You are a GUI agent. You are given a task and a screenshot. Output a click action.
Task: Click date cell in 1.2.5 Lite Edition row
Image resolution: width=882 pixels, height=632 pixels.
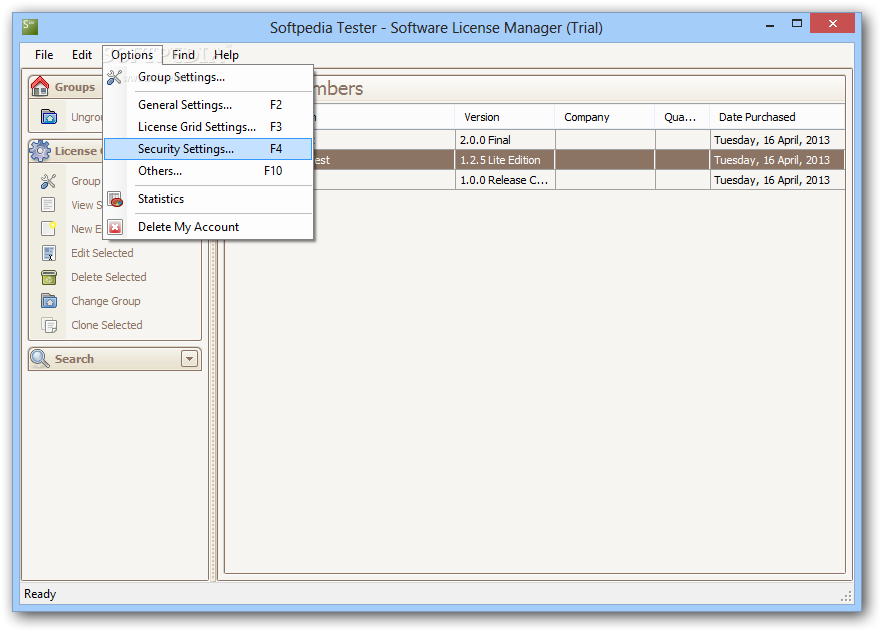[777, 160]
